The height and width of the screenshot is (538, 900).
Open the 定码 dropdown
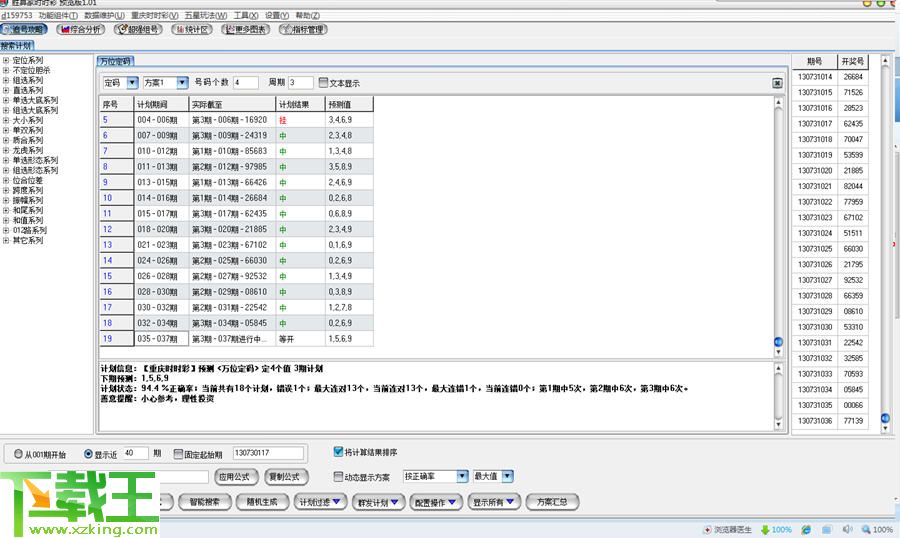click(x=132, y=83)
